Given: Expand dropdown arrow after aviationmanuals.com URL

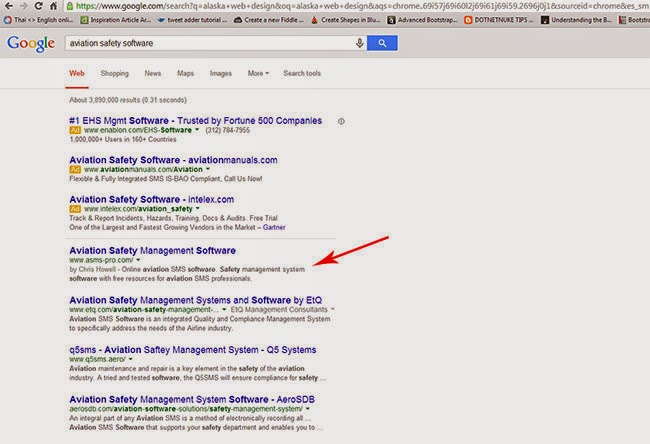Looking at the screenshot, I should coord(208,169).
